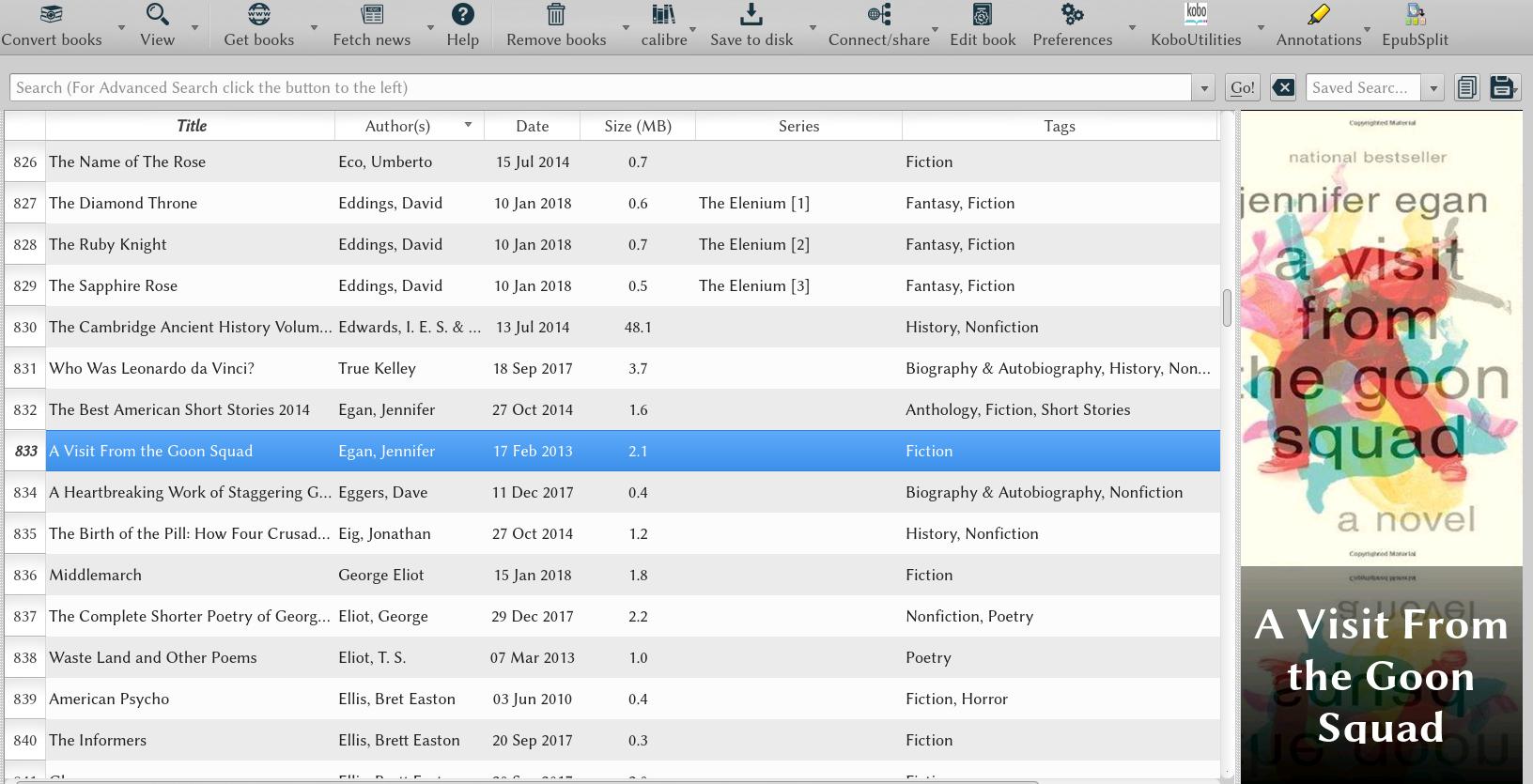Expand the Annotations dropdown arrow

click(x=1367, y=29)
